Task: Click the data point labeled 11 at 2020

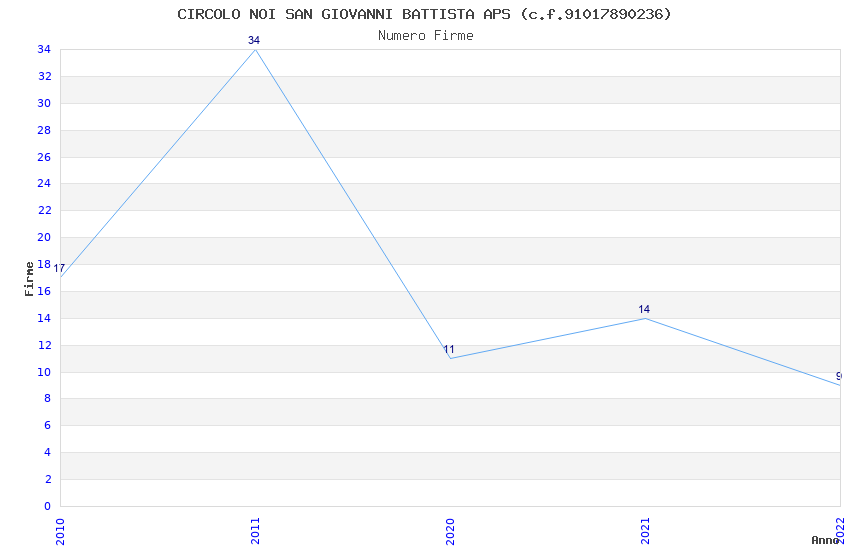Action: pos(450,358)
